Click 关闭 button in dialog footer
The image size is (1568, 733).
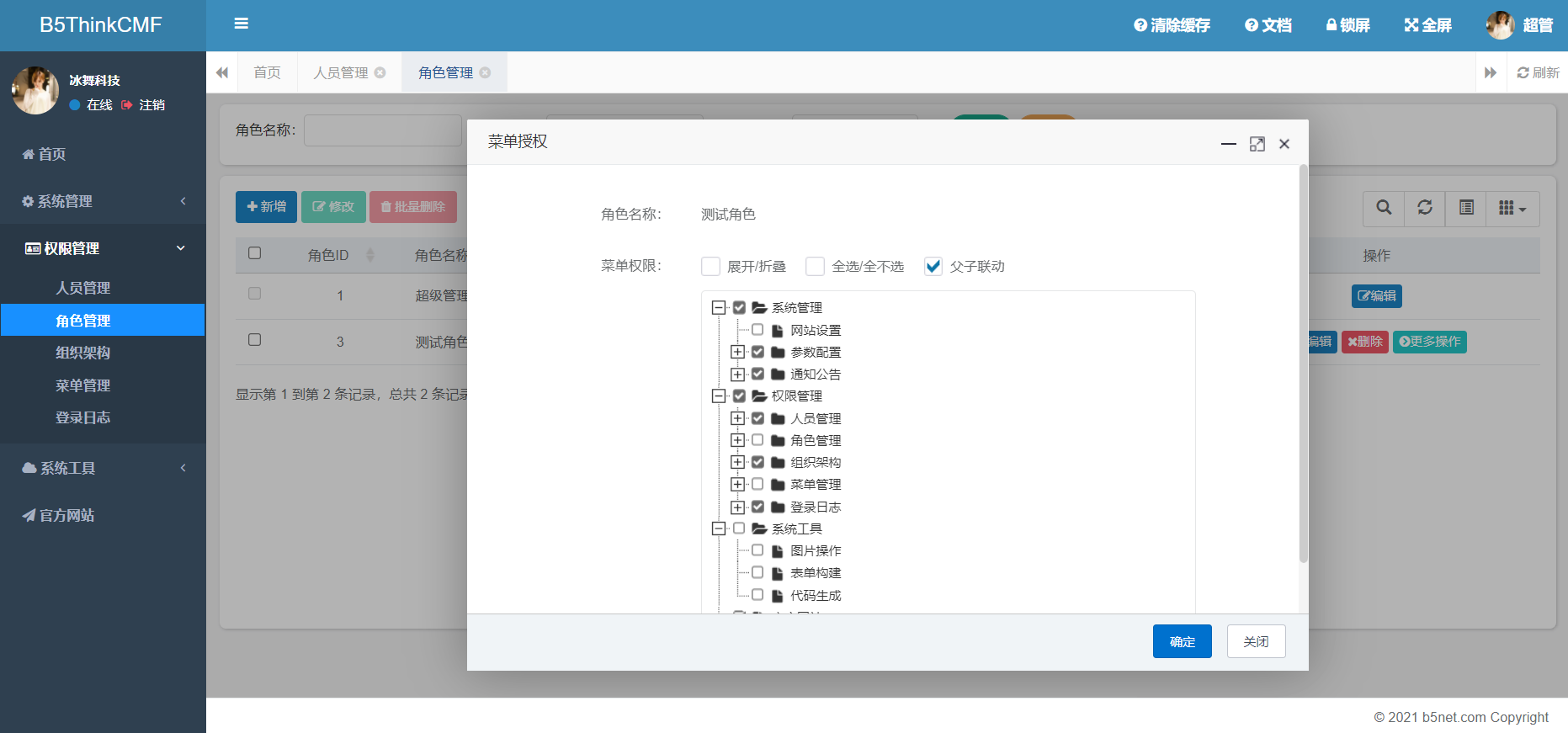1256,641
